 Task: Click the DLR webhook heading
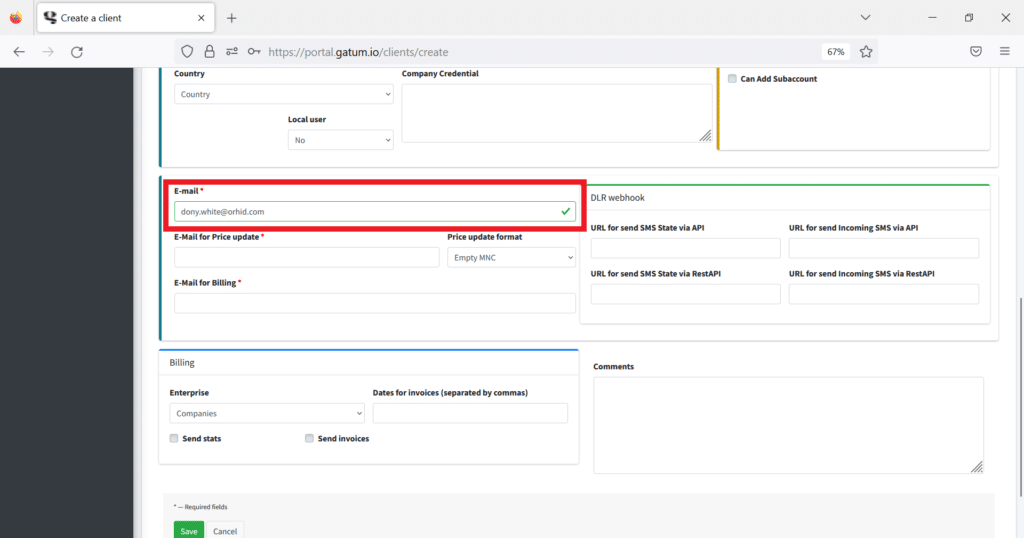(617, 197)
